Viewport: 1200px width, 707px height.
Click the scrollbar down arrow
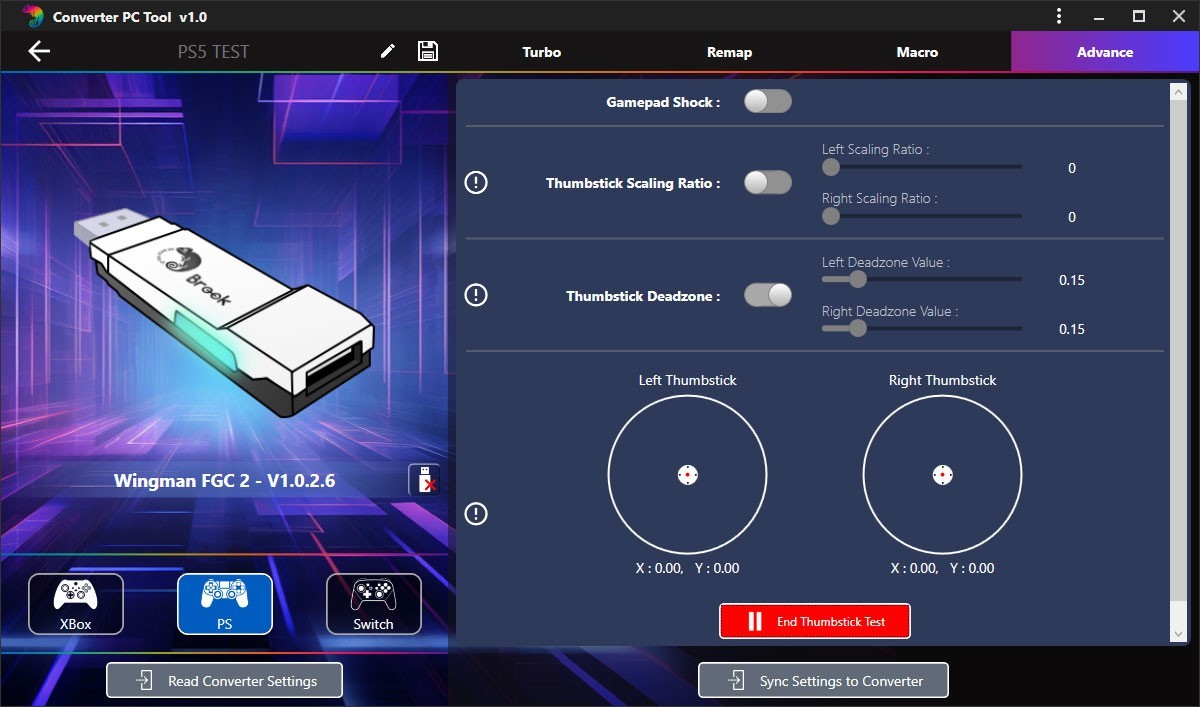pyautogui.click(x=1178, y=635)
